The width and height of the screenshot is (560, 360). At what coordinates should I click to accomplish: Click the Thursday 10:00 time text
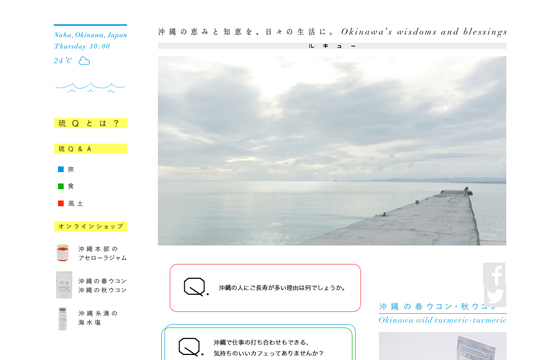(x=82, y=46)
